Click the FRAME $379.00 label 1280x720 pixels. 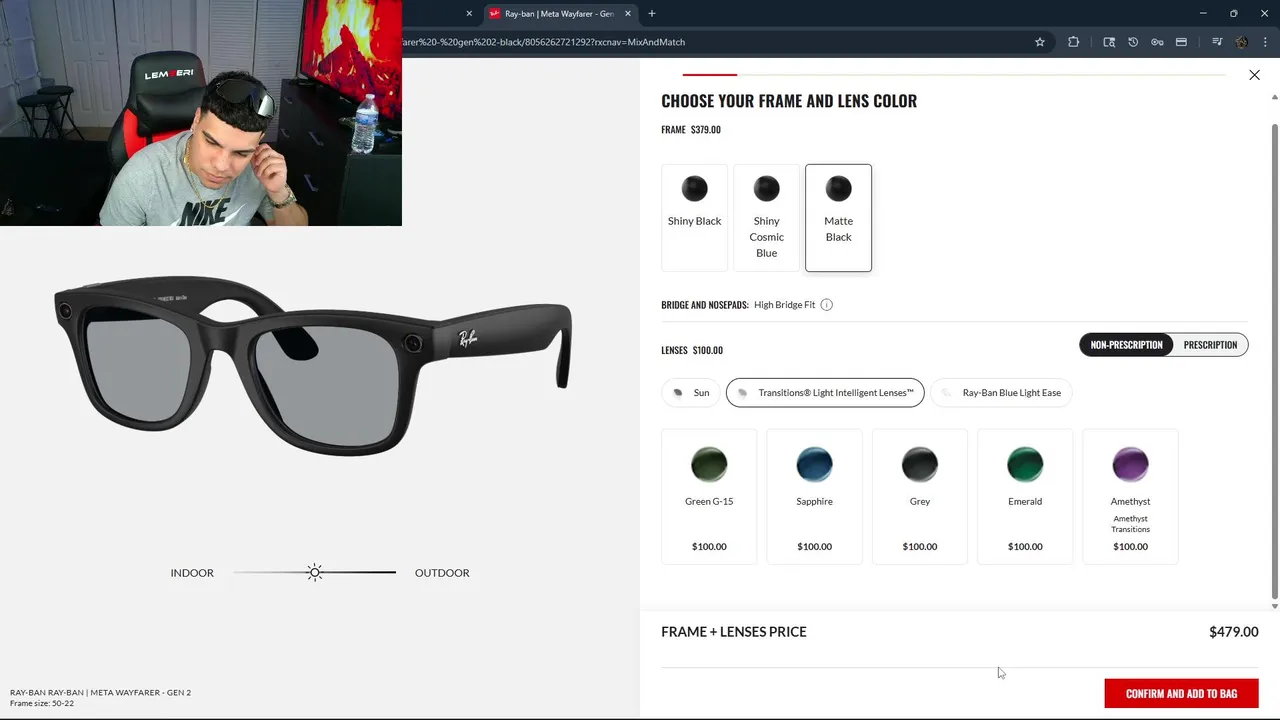tap(691, 130)
